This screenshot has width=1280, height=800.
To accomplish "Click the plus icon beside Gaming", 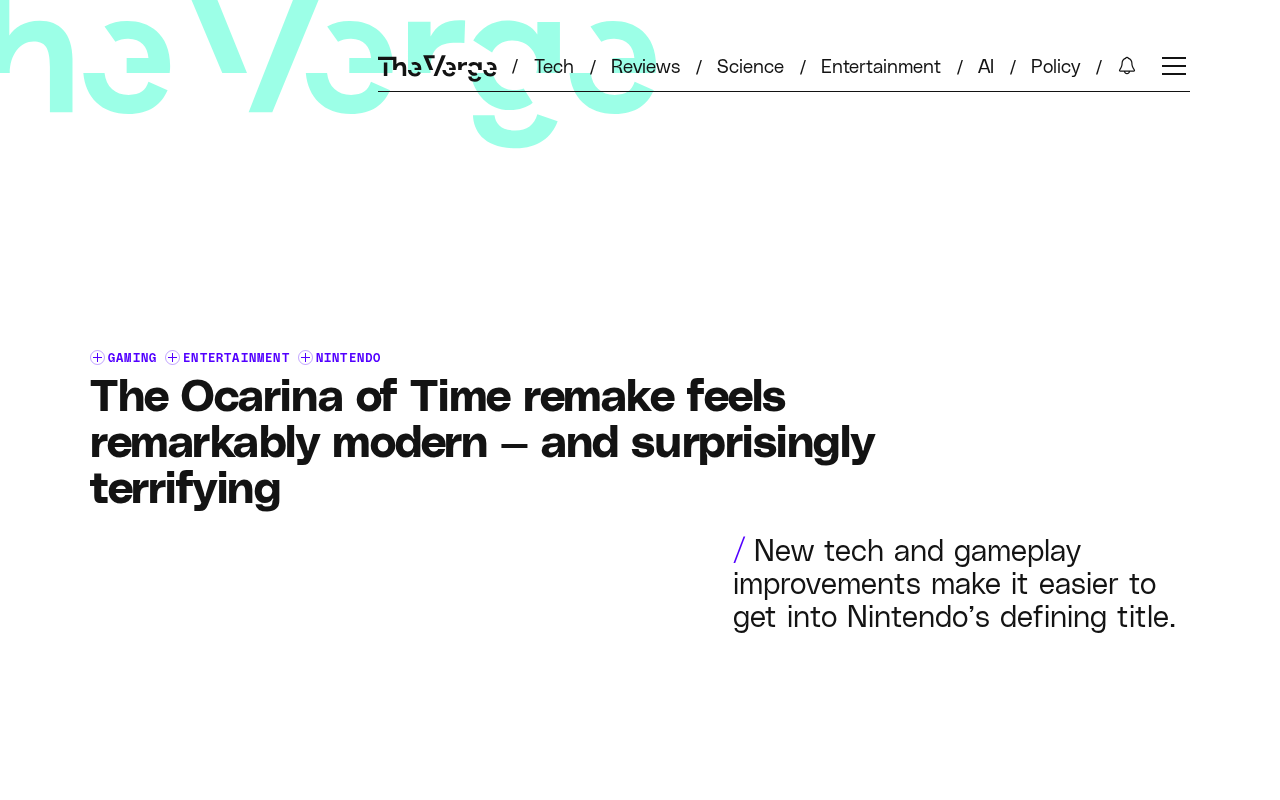I will (97, 358).
